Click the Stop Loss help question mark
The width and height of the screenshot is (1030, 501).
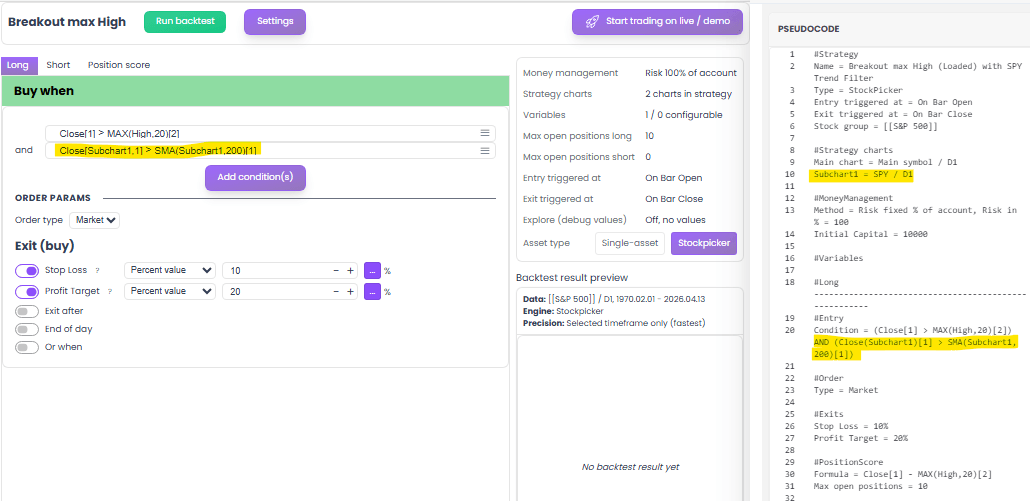click(x=97, y=270)
